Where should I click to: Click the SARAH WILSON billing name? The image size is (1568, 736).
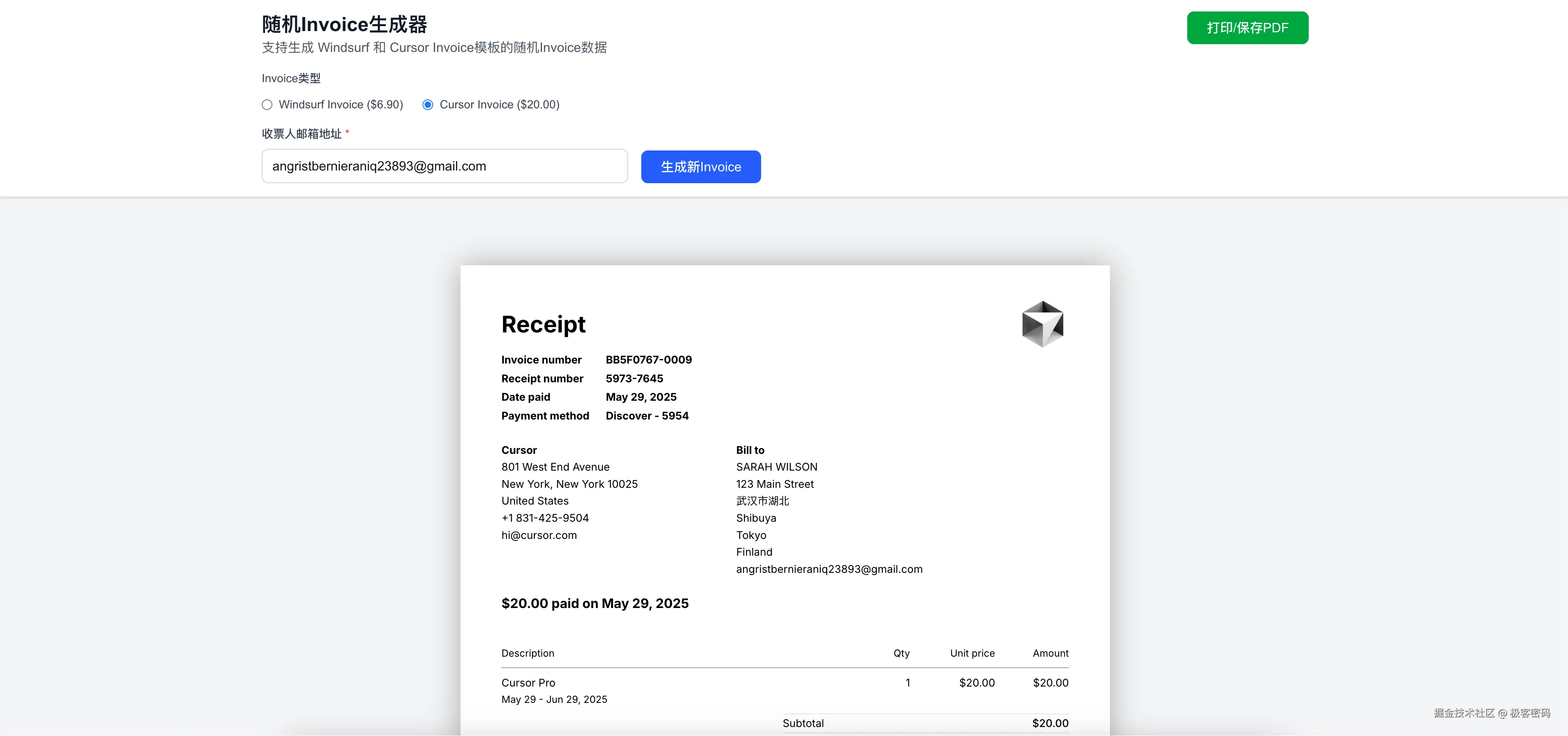click(776, 467)
